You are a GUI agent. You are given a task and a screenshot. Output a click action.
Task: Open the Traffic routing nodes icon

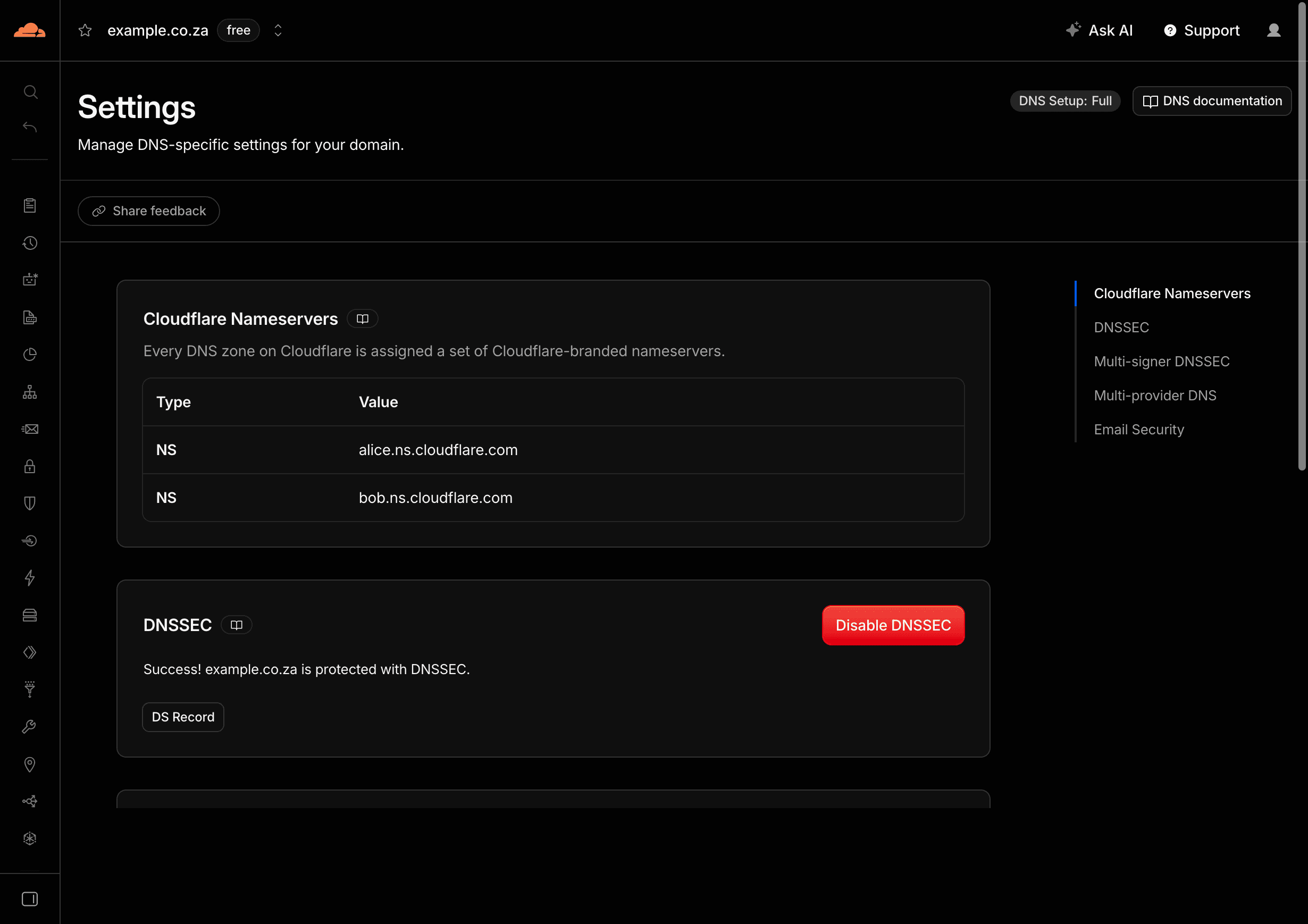tap(30, 802)
